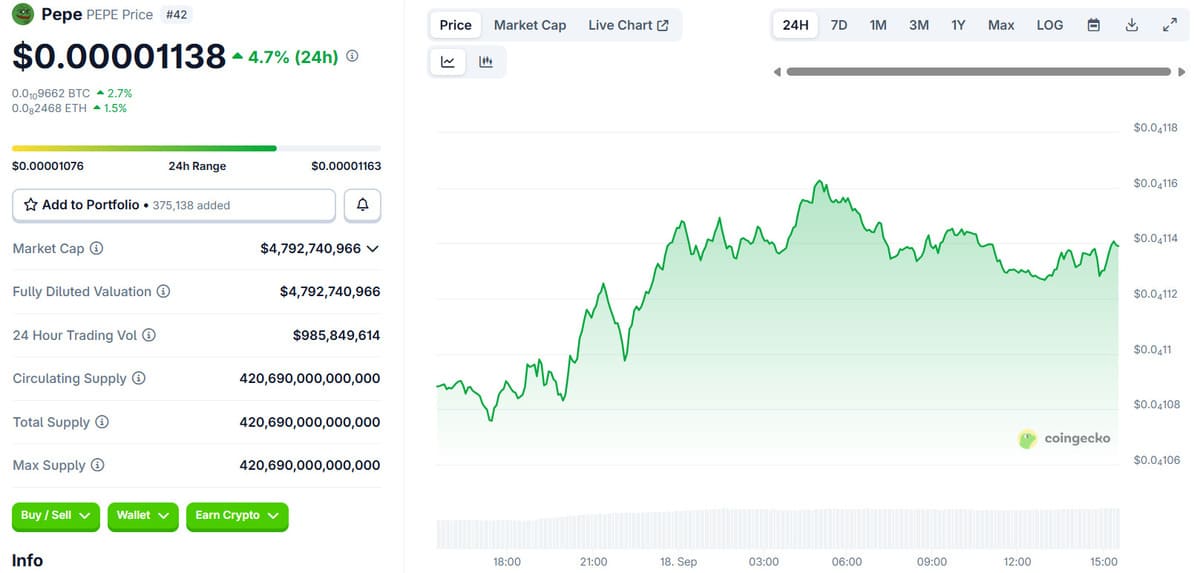Show Max Supply info icon
This screenshot has height=573, width=1200.
pos(97,466)
